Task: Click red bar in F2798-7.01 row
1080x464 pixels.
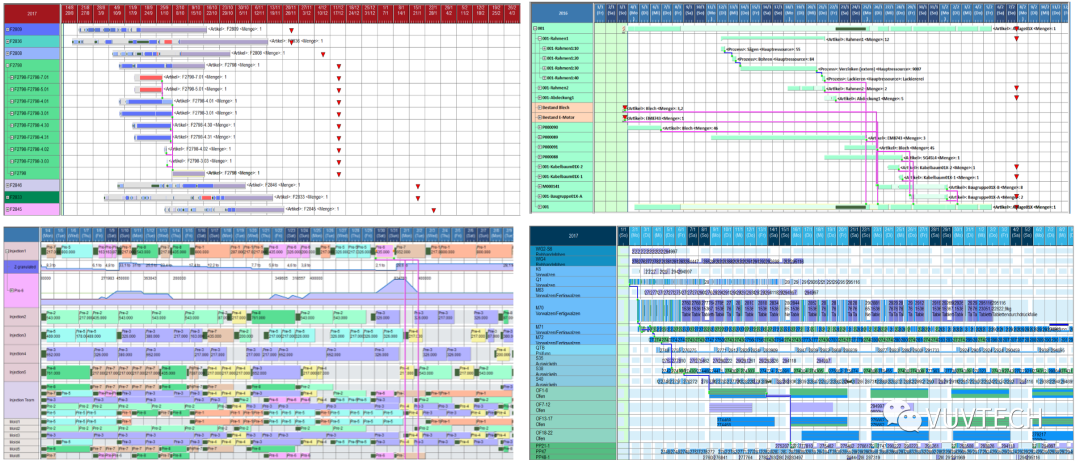Action: pos(150,77)
